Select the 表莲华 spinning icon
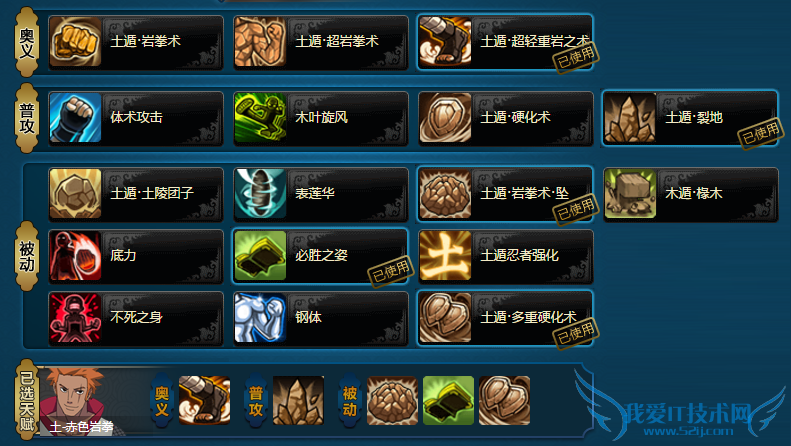 260,194
